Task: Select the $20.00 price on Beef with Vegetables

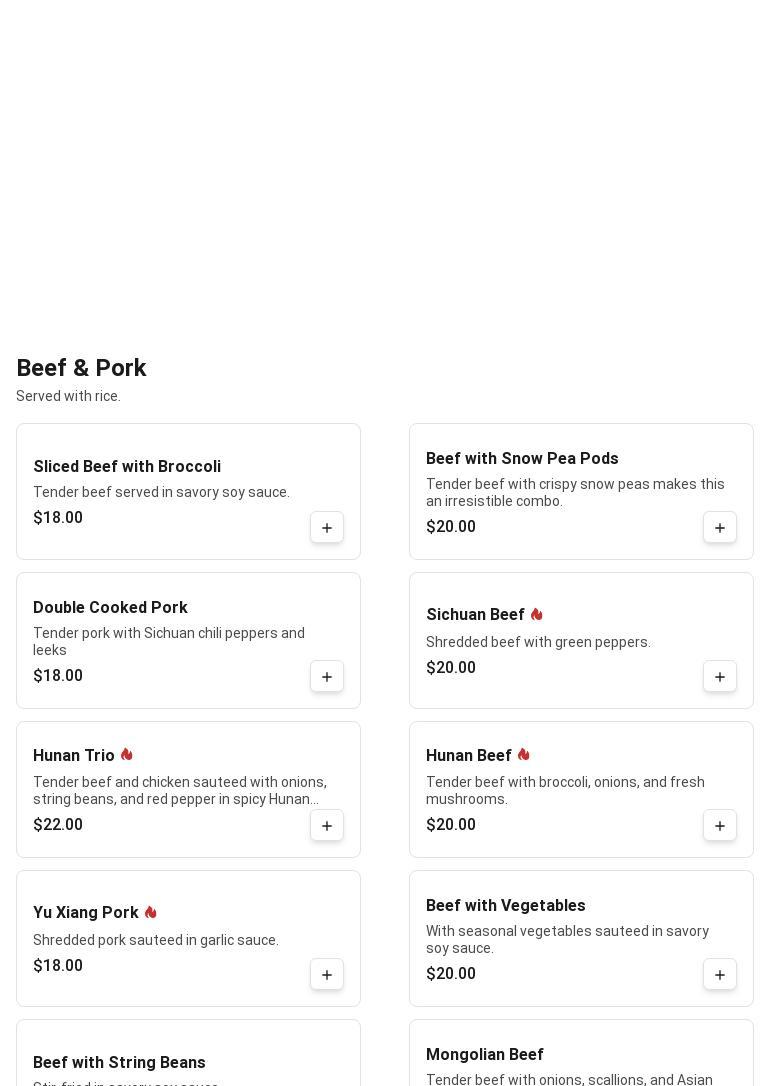Action: click(x=451, y=974)
